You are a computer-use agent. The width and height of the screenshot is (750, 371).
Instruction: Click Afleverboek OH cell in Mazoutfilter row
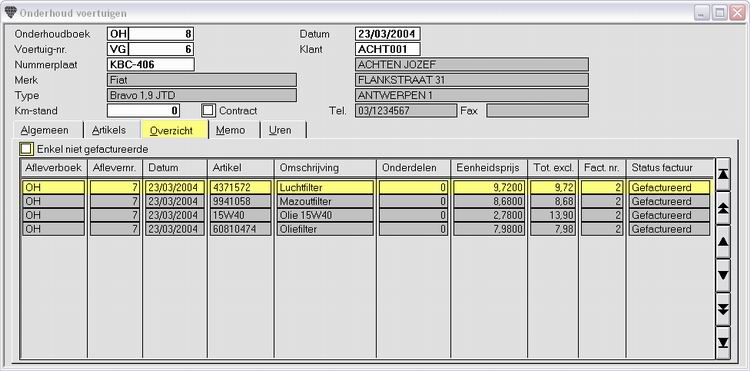(54, 201)
